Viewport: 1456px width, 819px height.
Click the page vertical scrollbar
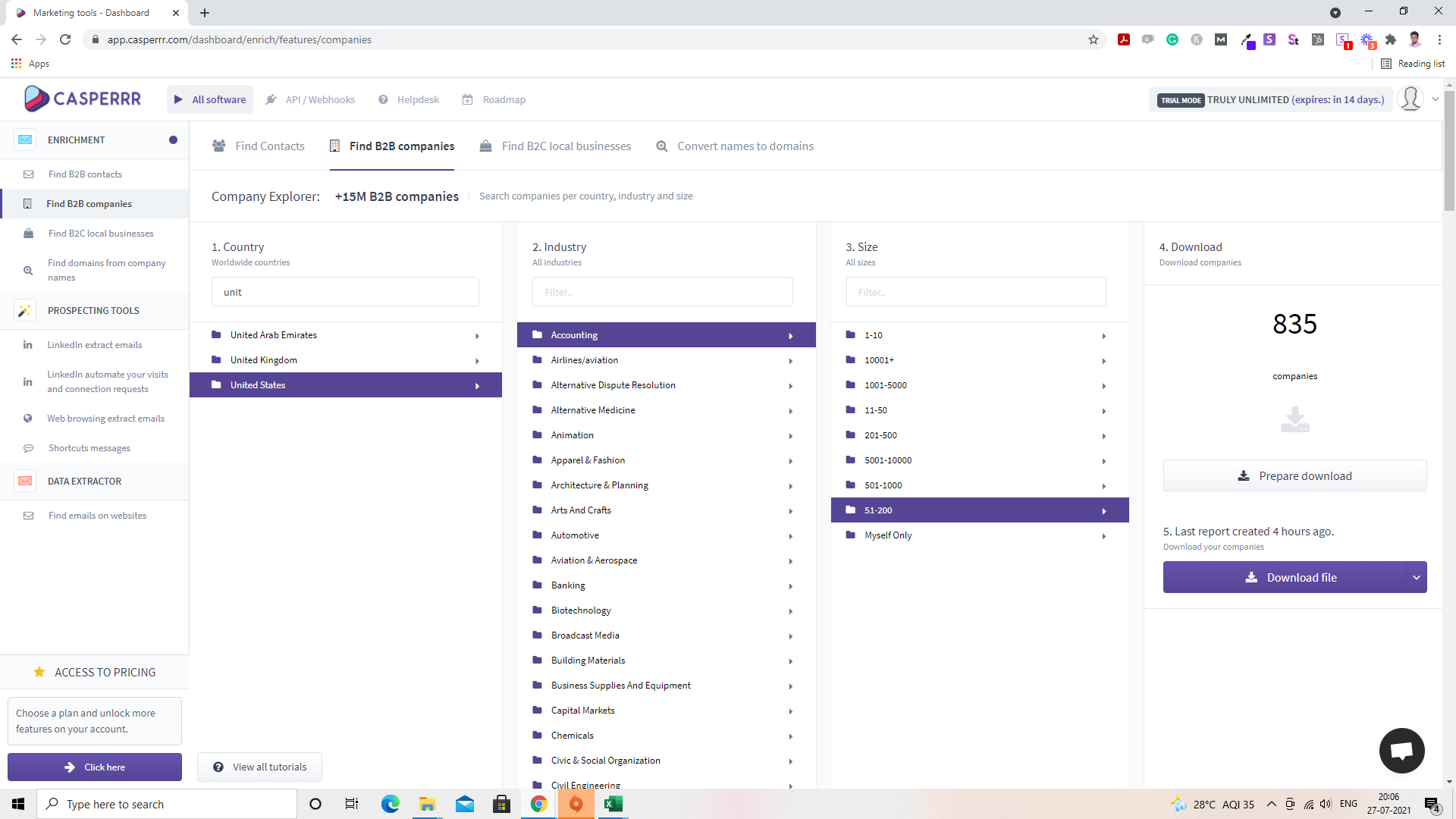coord(1449,152)
